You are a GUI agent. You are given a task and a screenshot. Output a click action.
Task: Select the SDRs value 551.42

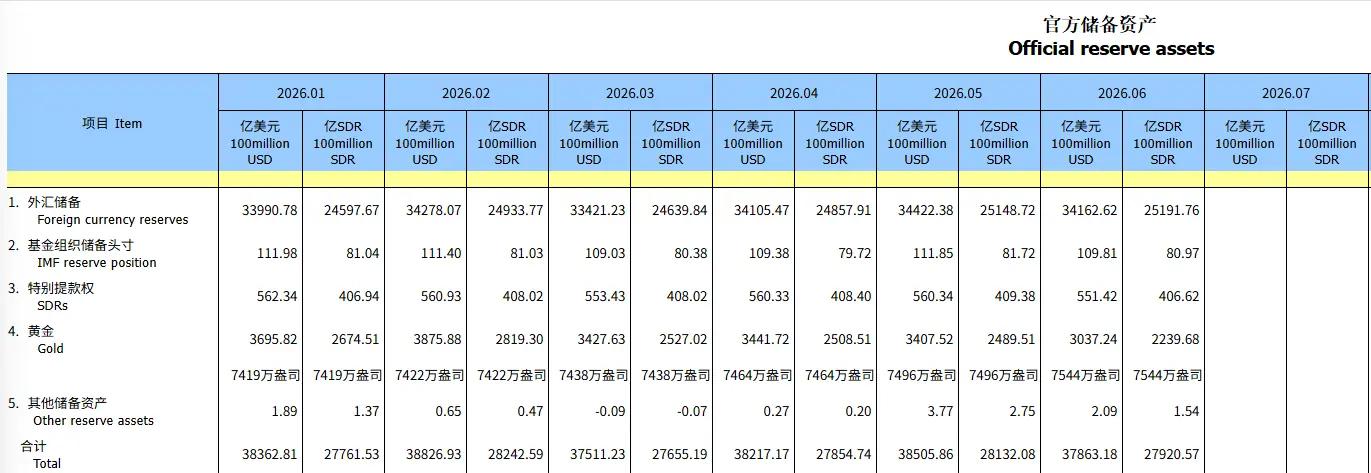[1097, 296]
